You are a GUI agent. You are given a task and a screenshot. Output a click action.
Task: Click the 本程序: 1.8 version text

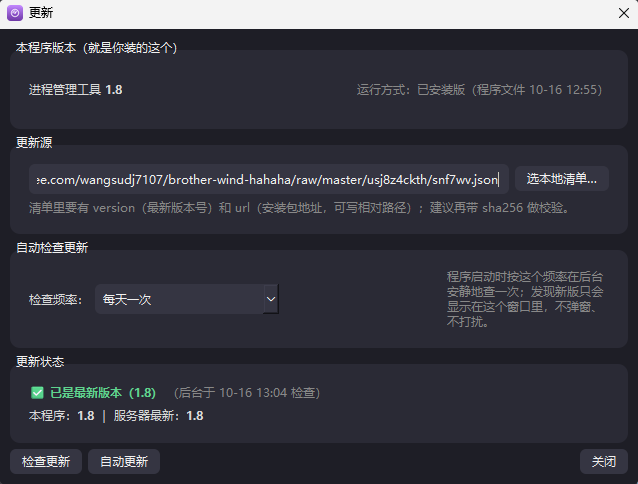62,416
